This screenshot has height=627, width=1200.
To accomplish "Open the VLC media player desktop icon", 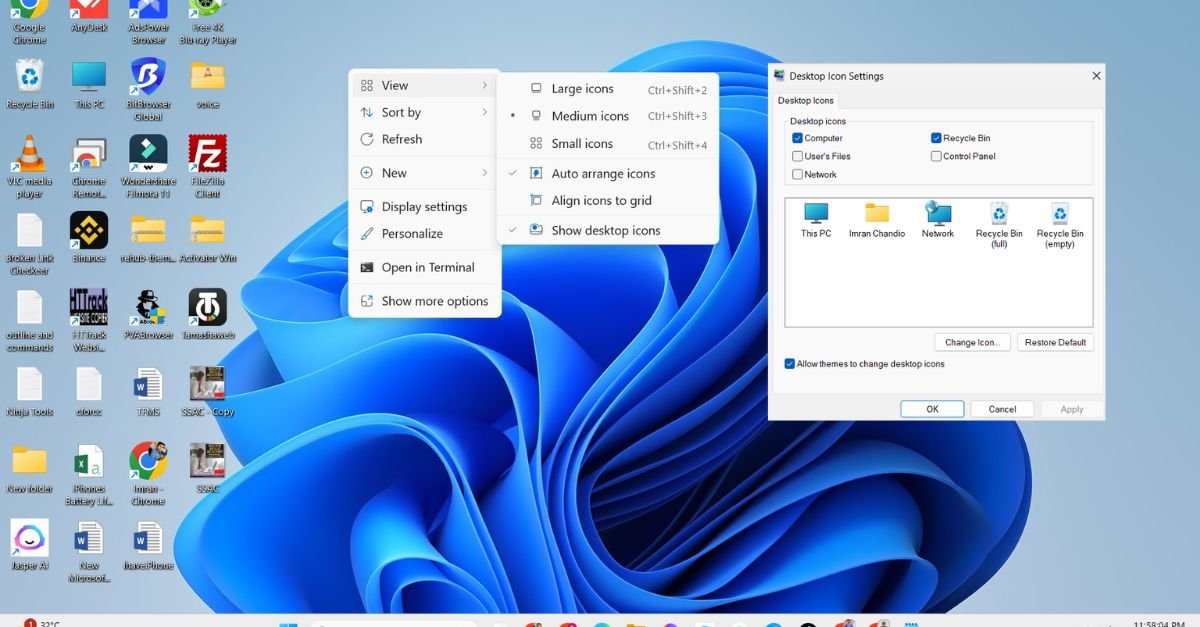I will click(x=29, y=156).
